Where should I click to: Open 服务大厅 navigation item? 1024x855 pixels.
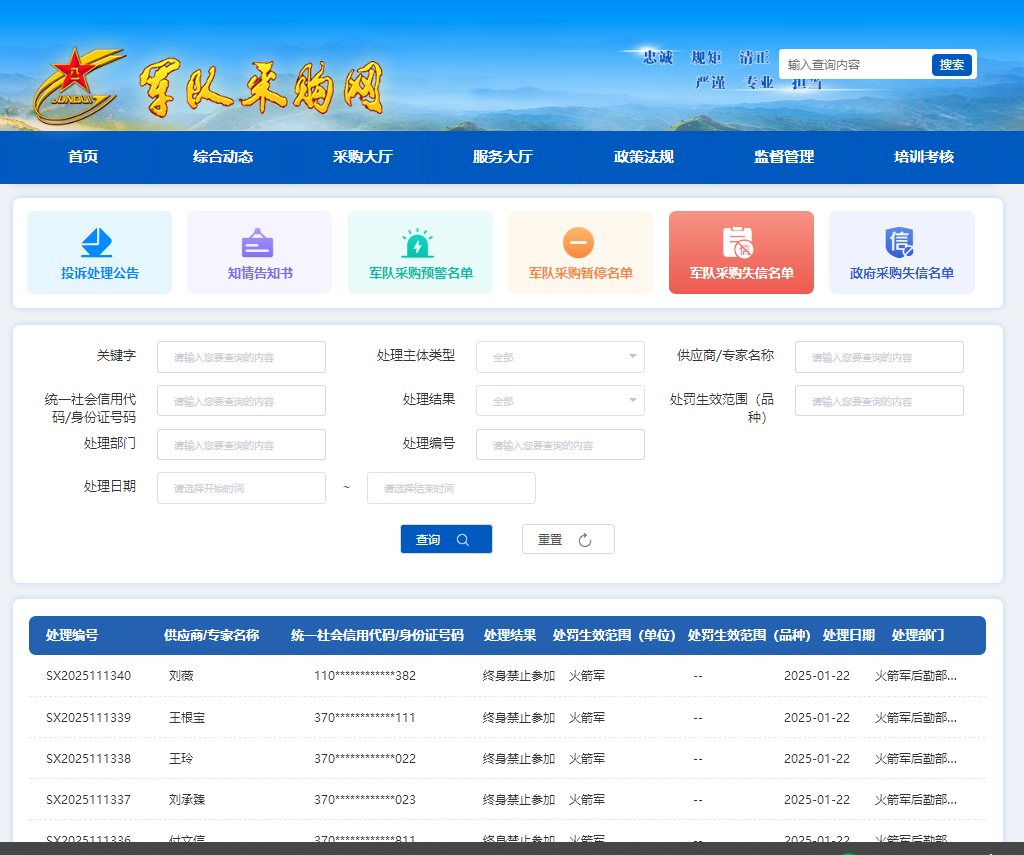pos(503,157)
